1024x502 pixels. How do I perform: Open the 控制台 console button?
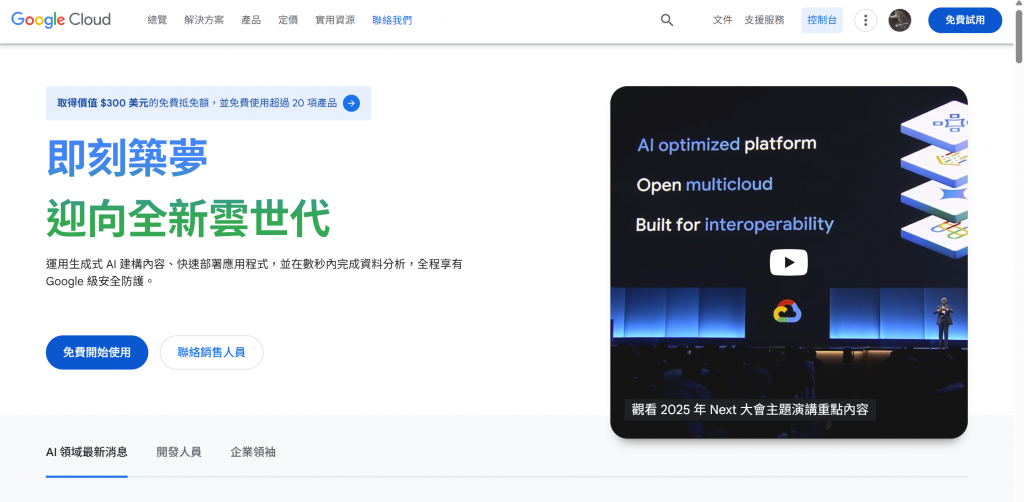822,20
